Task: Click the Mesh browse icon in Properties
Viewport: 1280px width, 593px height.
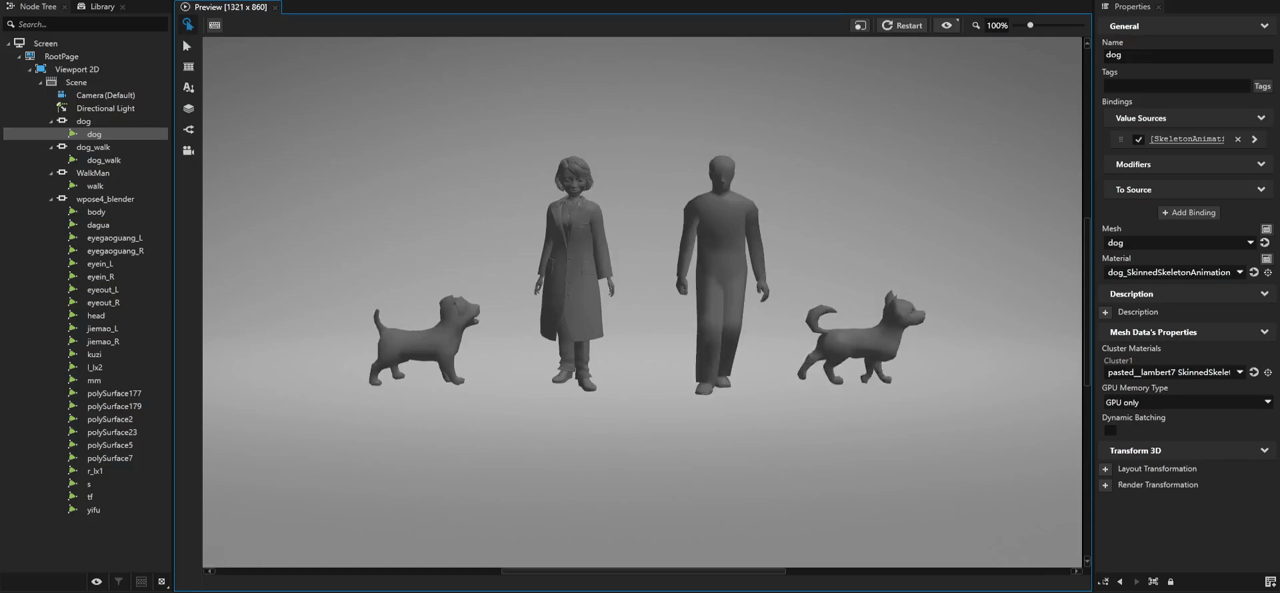Action: (x=1266, y=229)
